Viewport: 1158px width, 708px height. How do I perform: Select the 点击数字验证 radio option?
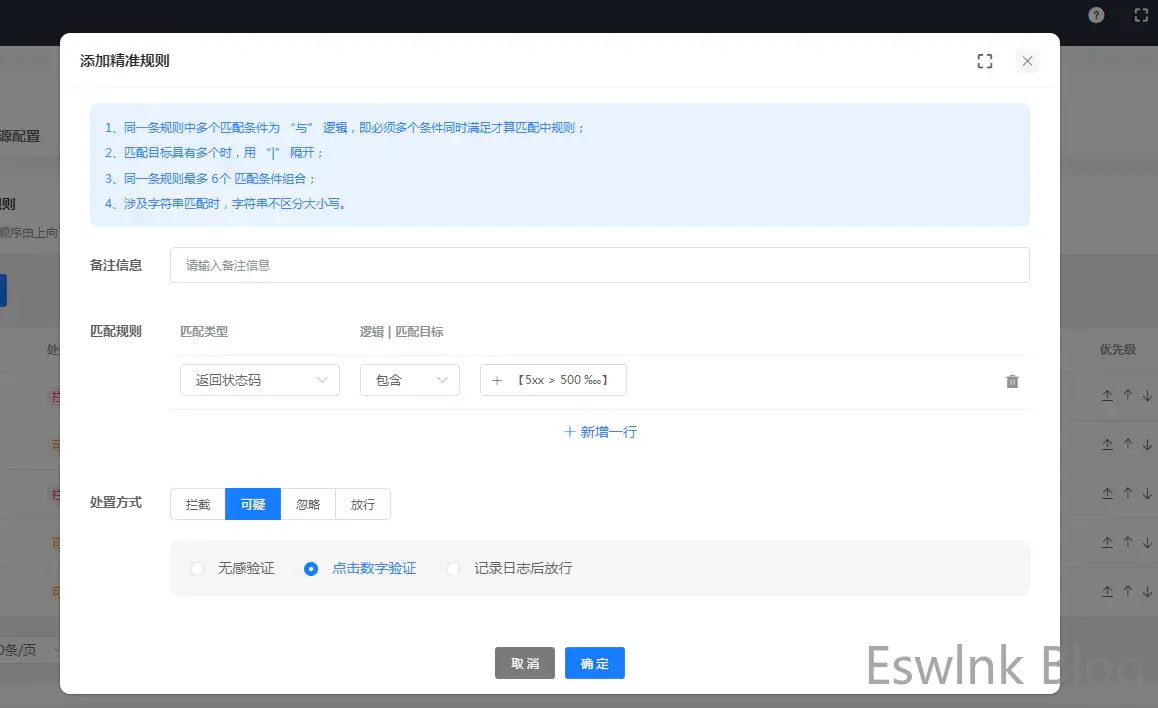[x=311, y=568]
